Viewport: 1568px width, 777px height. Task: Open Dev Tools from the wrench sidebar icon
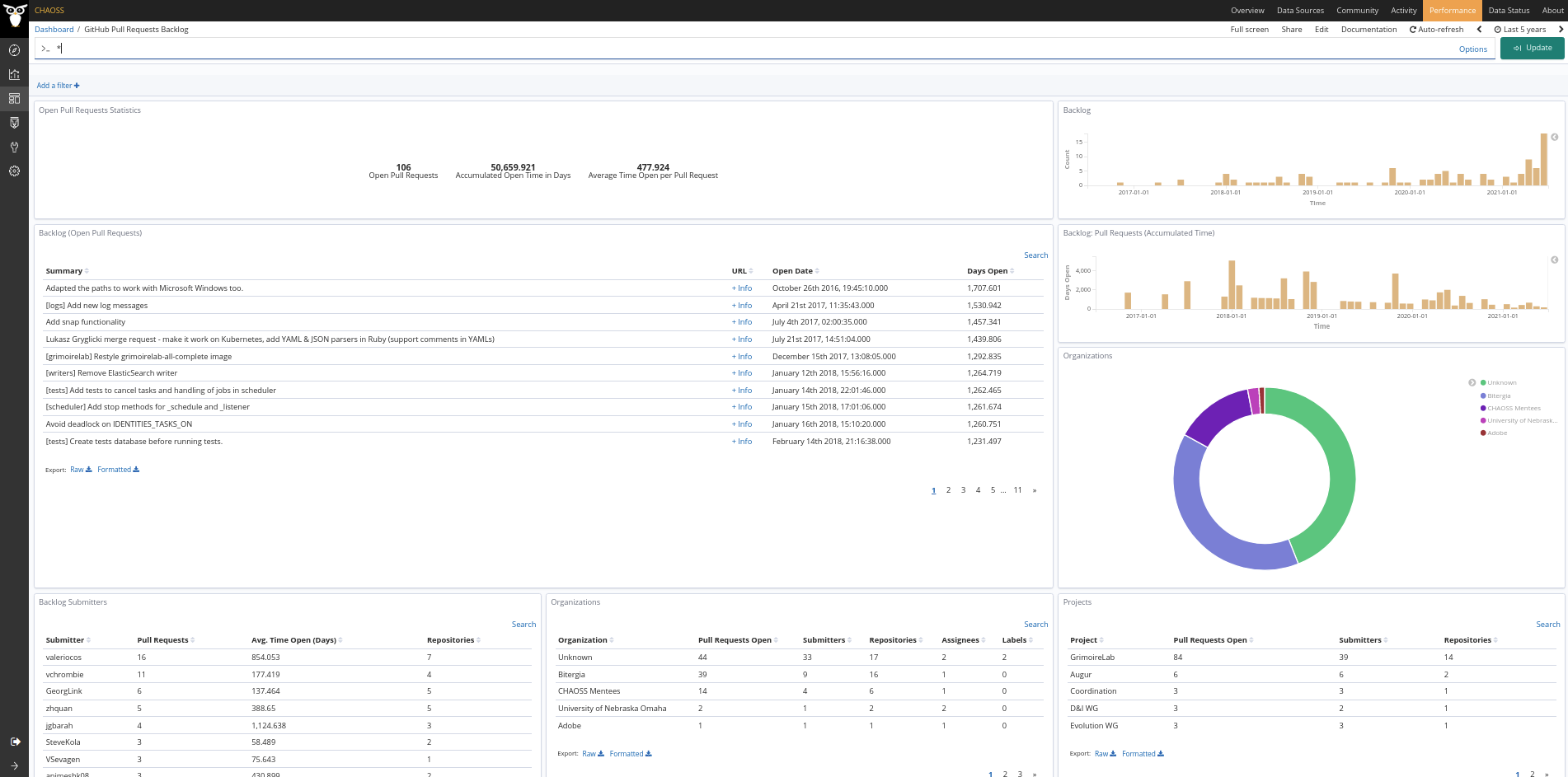click(14, 147)
